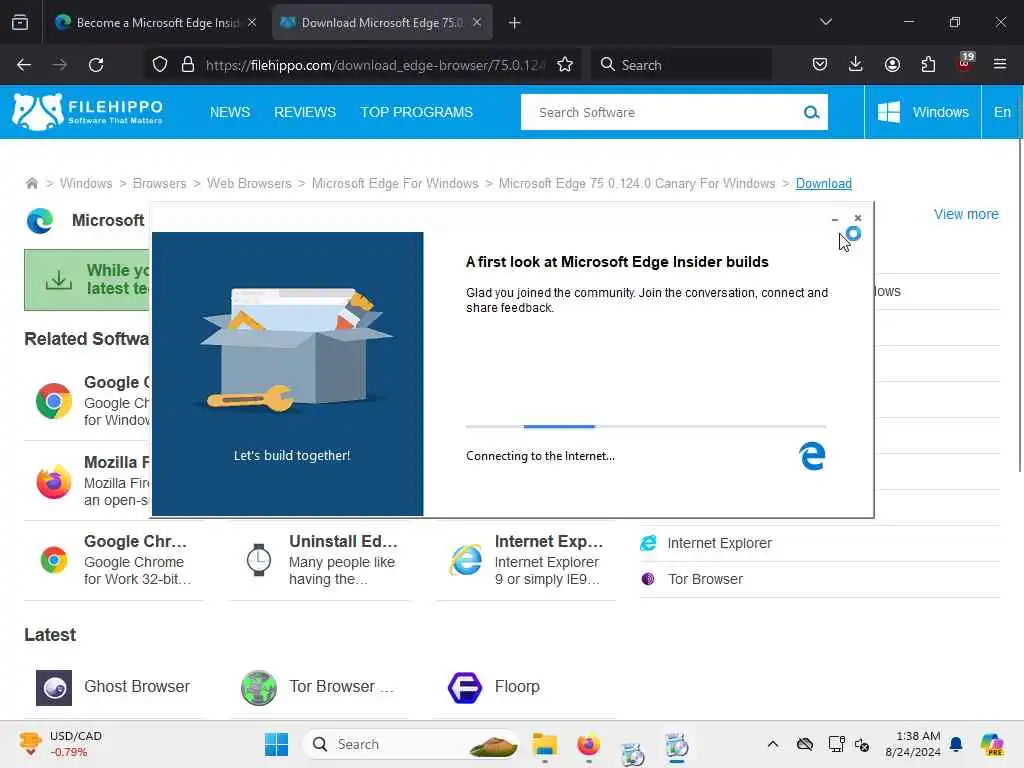Click the Search Software magnifier icon
The width and height of the screenshot is (1024, 768).
(811, 112)
